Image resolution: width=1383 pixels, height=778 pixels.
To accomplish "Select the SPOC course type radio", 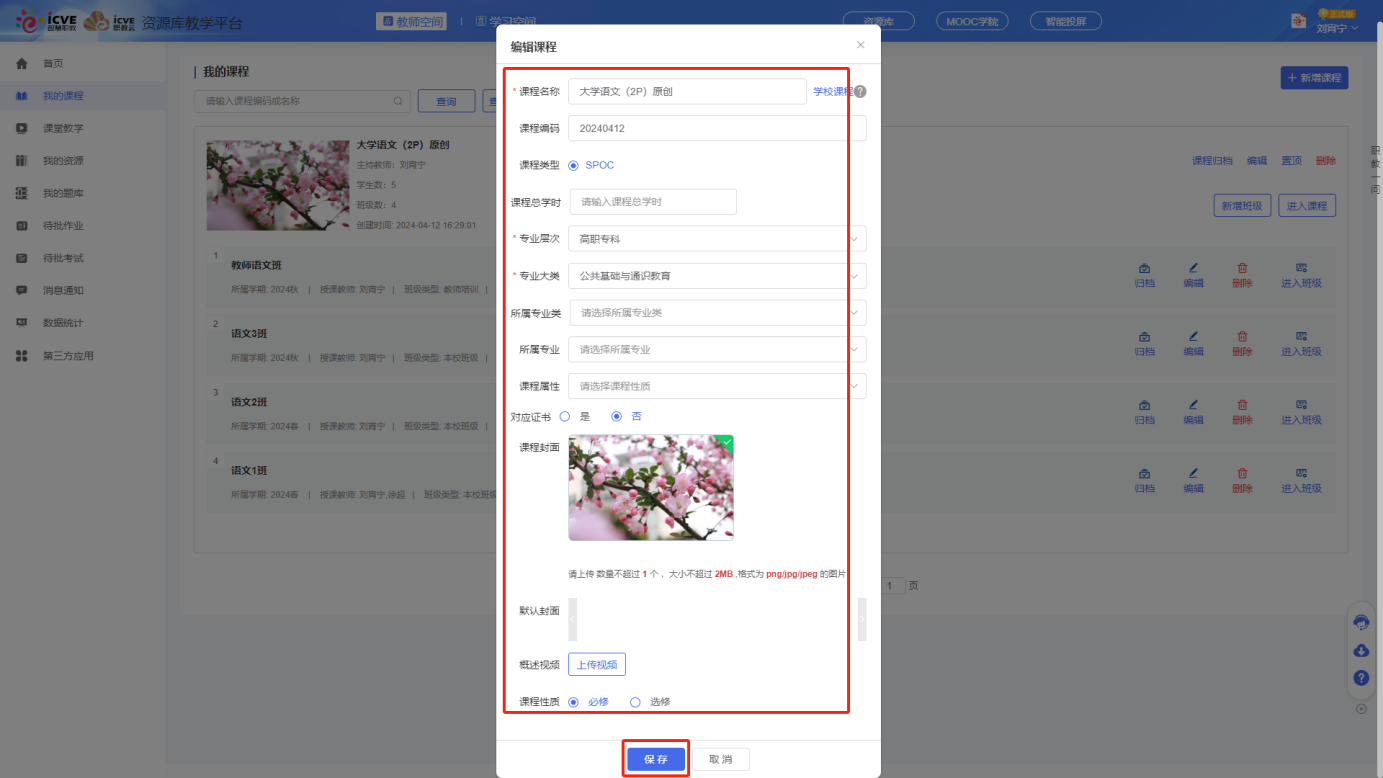I will (574, 166).
